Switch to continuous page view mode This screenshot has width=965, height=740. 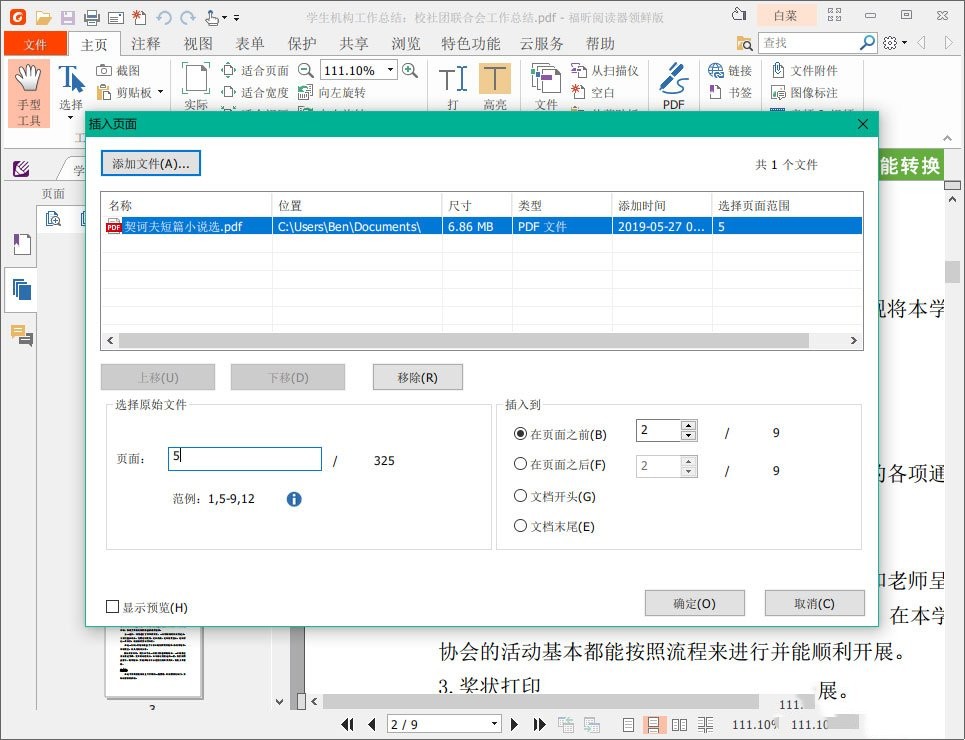click(654, 725)
